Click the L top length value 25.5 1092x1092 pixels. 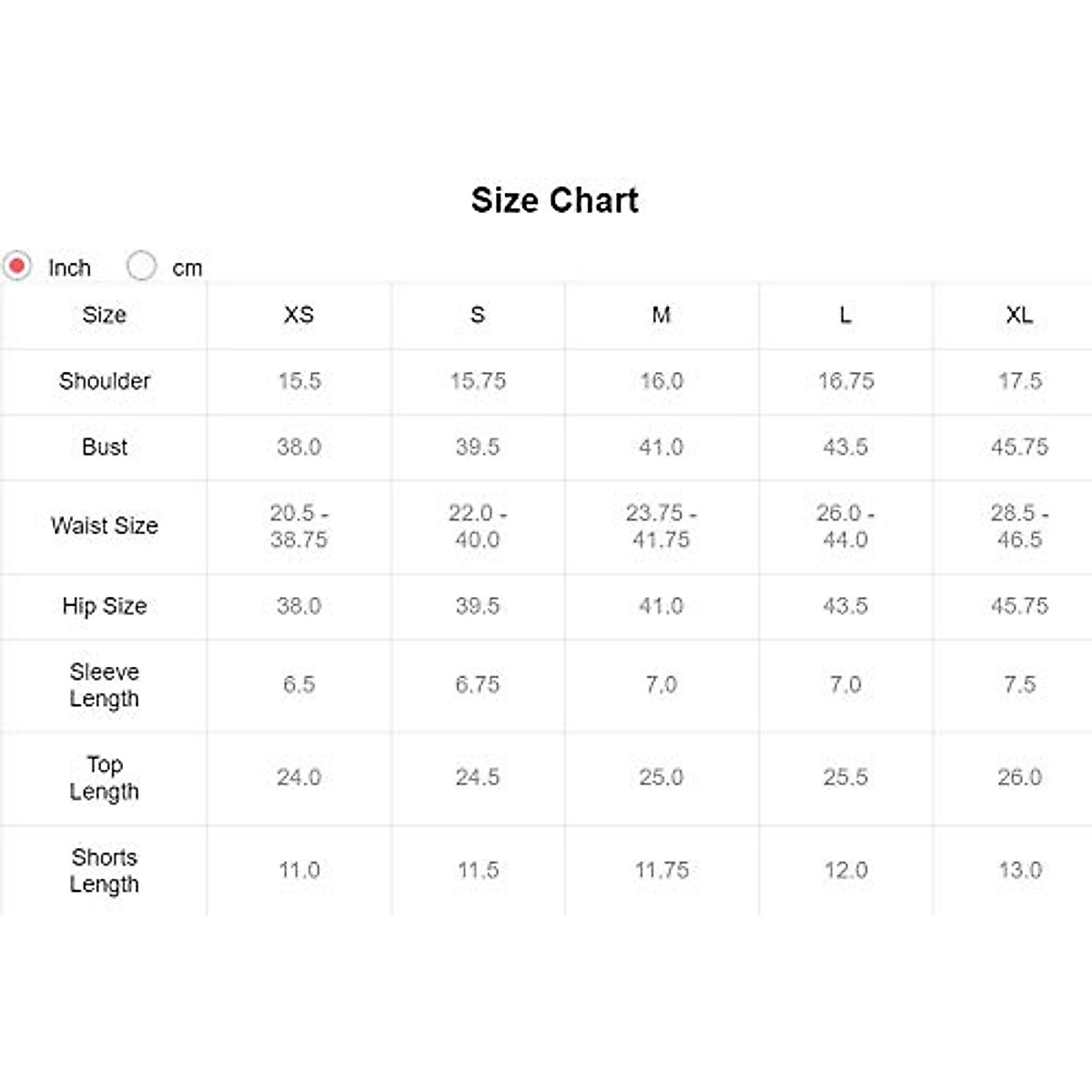click(x=844, y=778)
